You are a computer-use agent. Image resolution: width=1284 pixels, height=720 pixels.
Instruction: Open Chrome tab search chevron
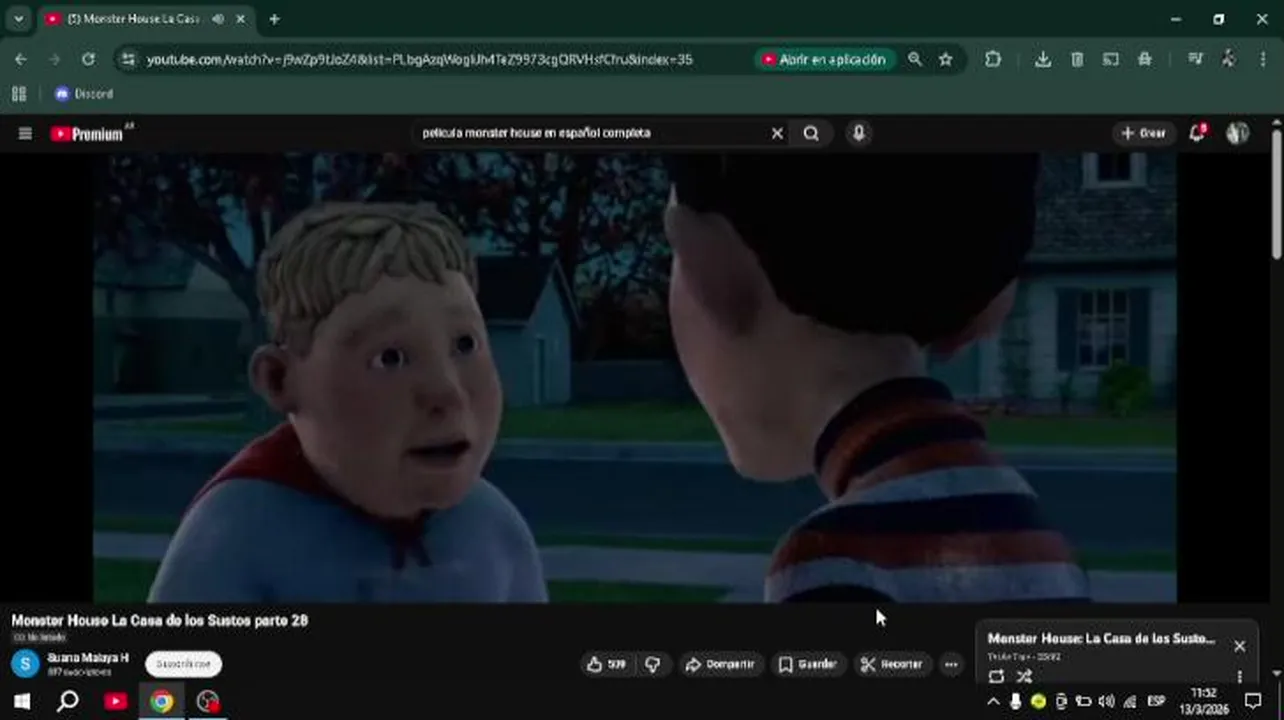click(18, 19)
